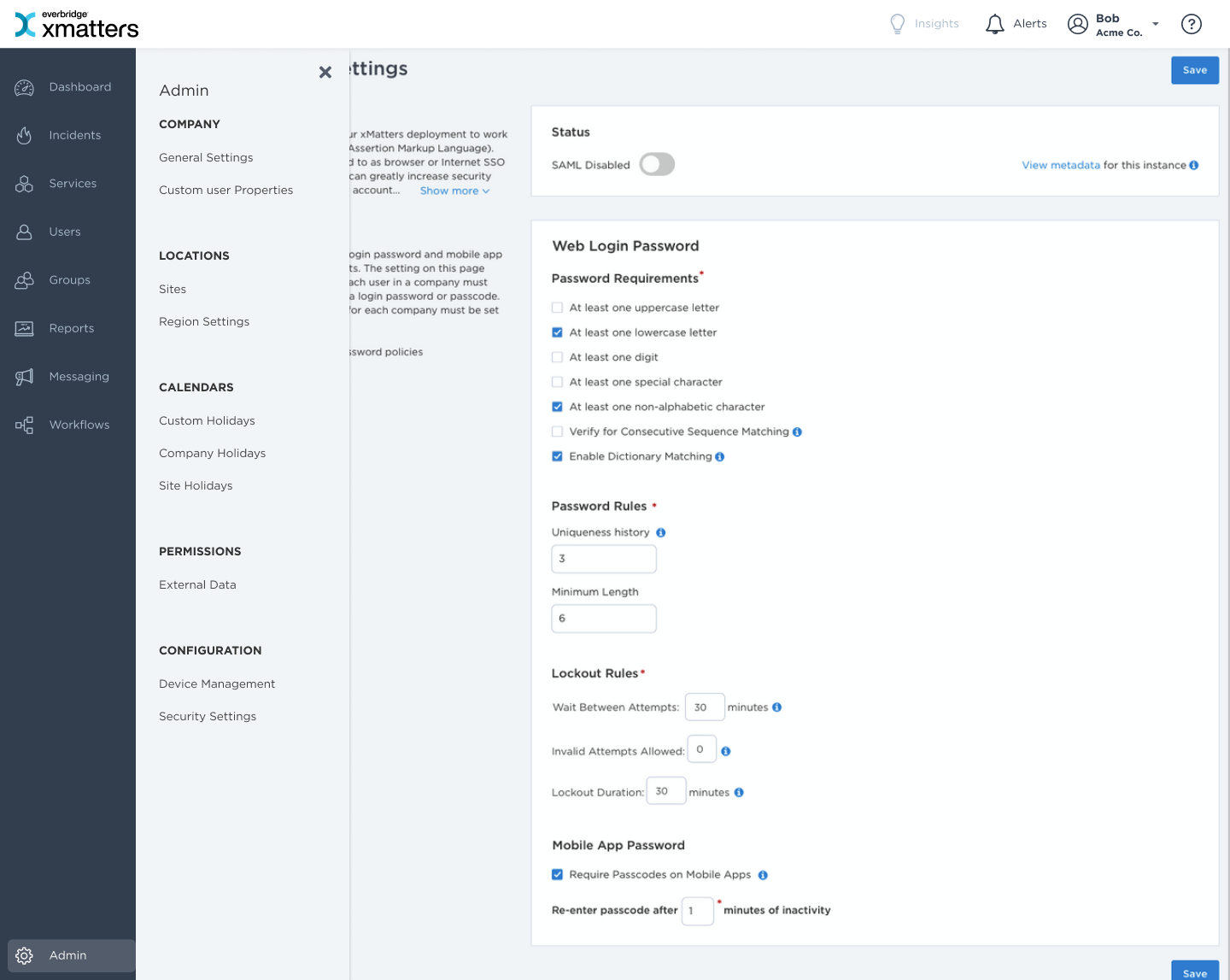Select General Settings under Company
This screenshot has height=980, width=1230.
(206, 158)
